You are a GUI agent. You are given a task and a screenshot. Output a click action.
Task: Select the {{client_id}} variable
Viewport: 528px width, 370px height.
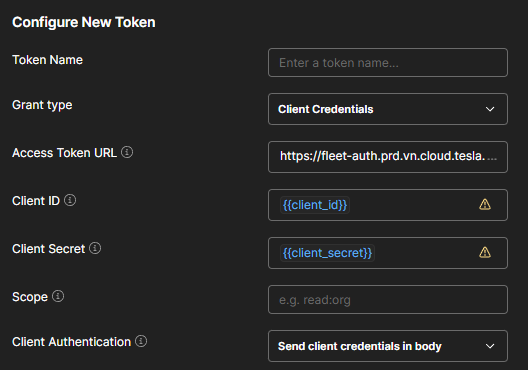[x=315, y=205]
